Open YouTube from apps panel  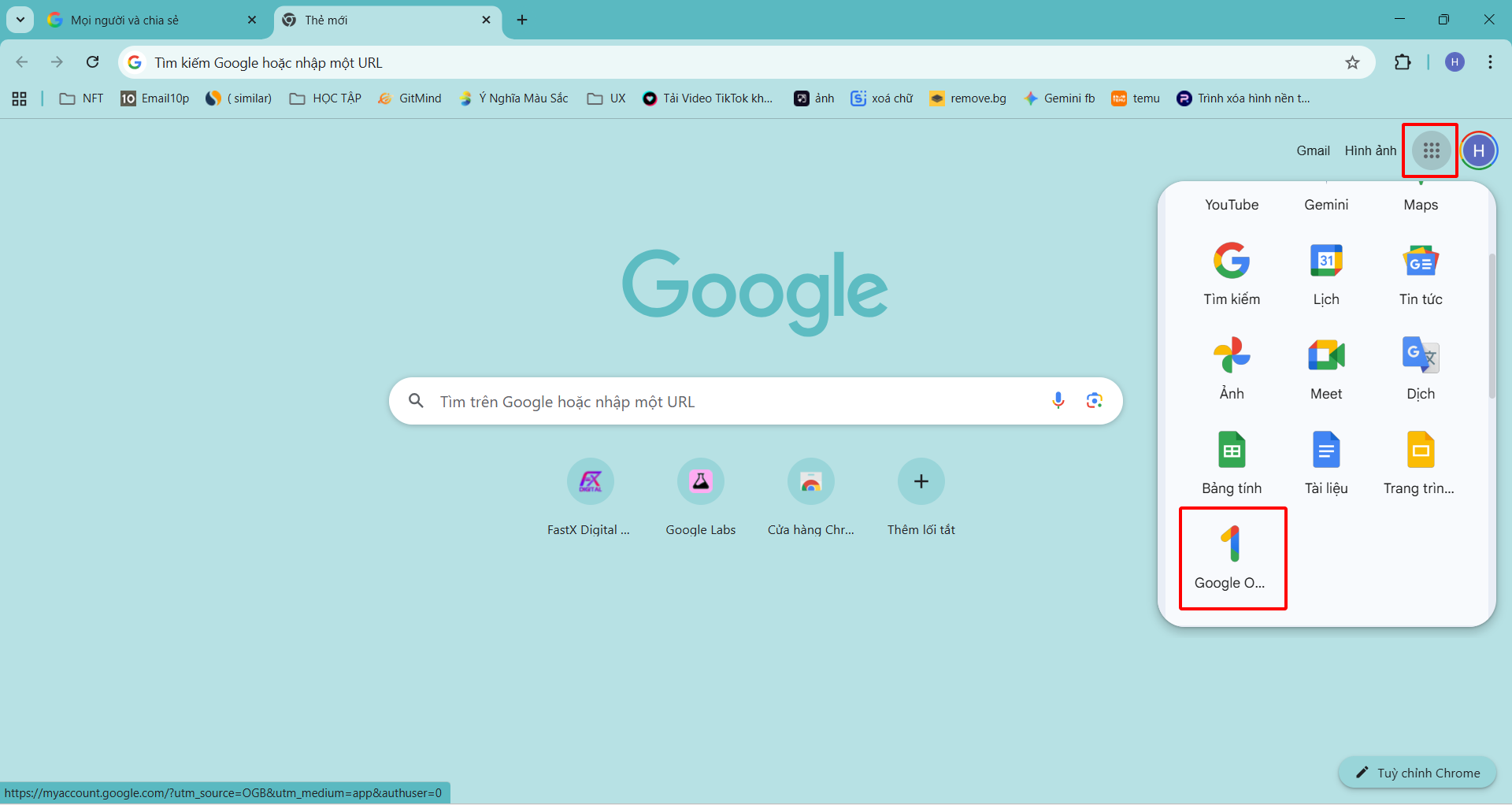click(x=1232, y=205)
